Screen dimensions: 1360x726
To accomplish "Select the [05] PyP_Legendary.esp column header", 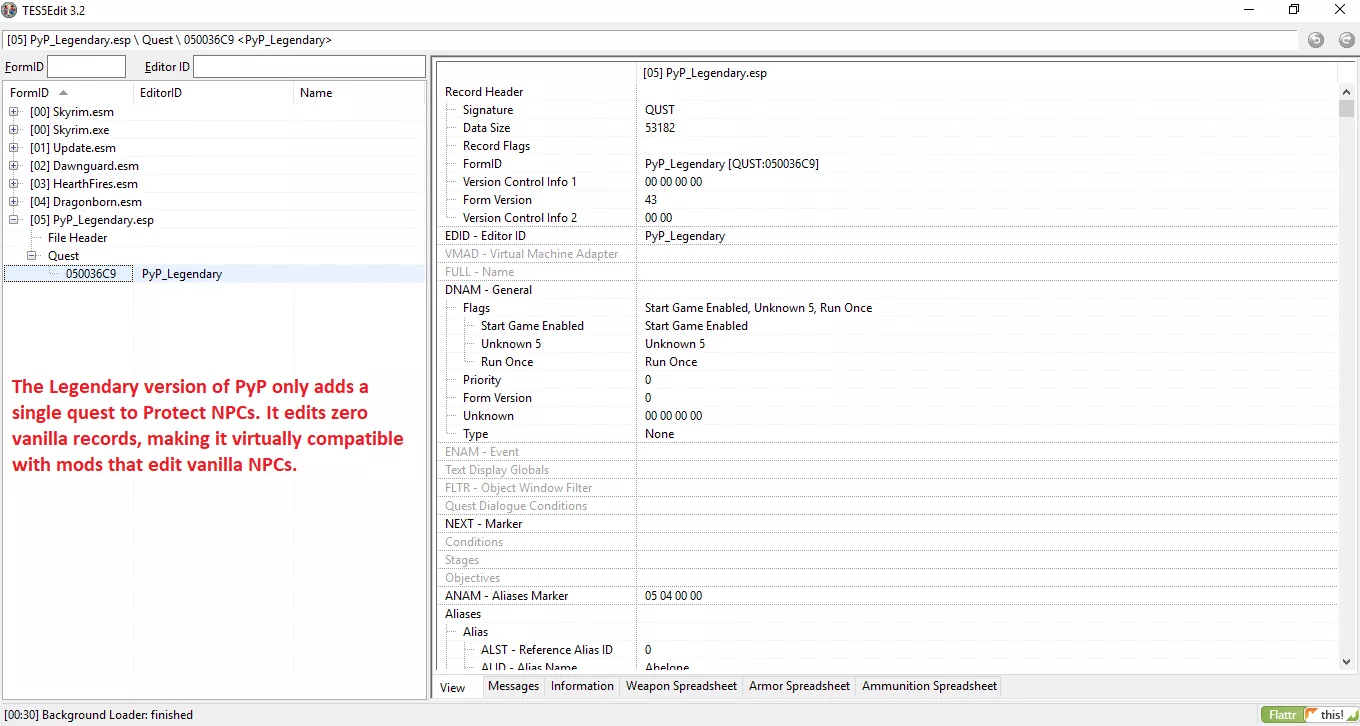I will coord(986,73).
